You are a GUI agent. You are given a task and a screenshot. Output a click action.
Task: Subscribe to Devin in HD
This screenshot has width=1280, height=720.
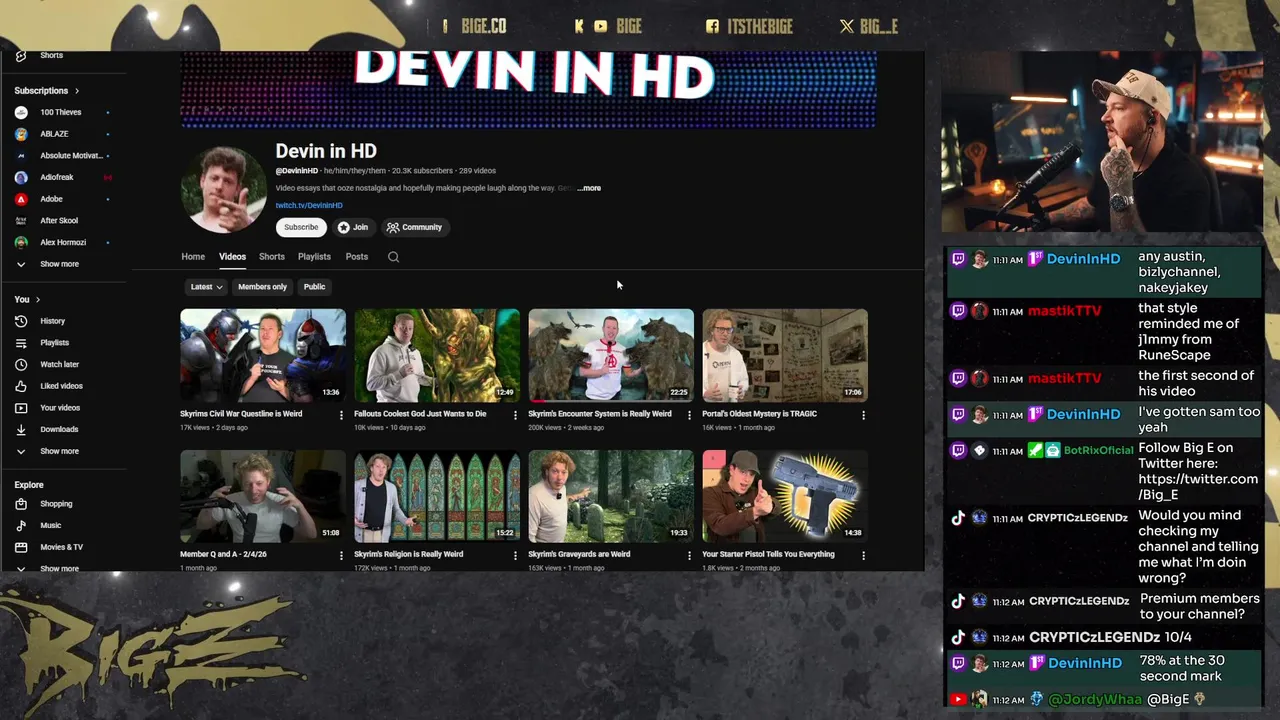pos(301,227)
